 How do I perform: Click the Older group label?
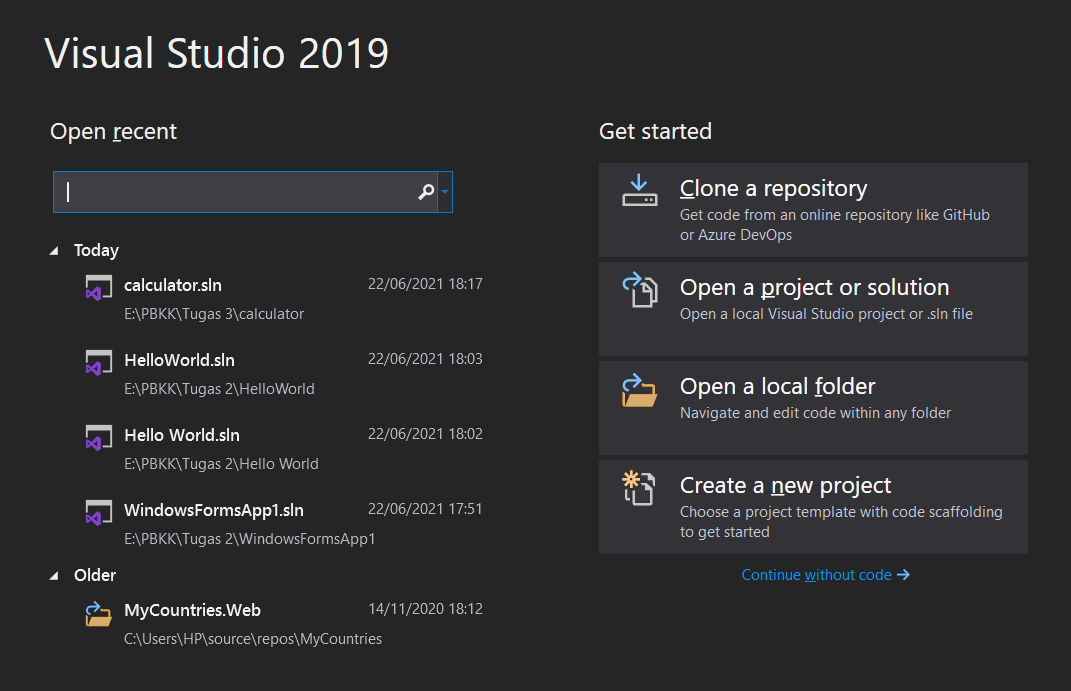click(95, 576)
